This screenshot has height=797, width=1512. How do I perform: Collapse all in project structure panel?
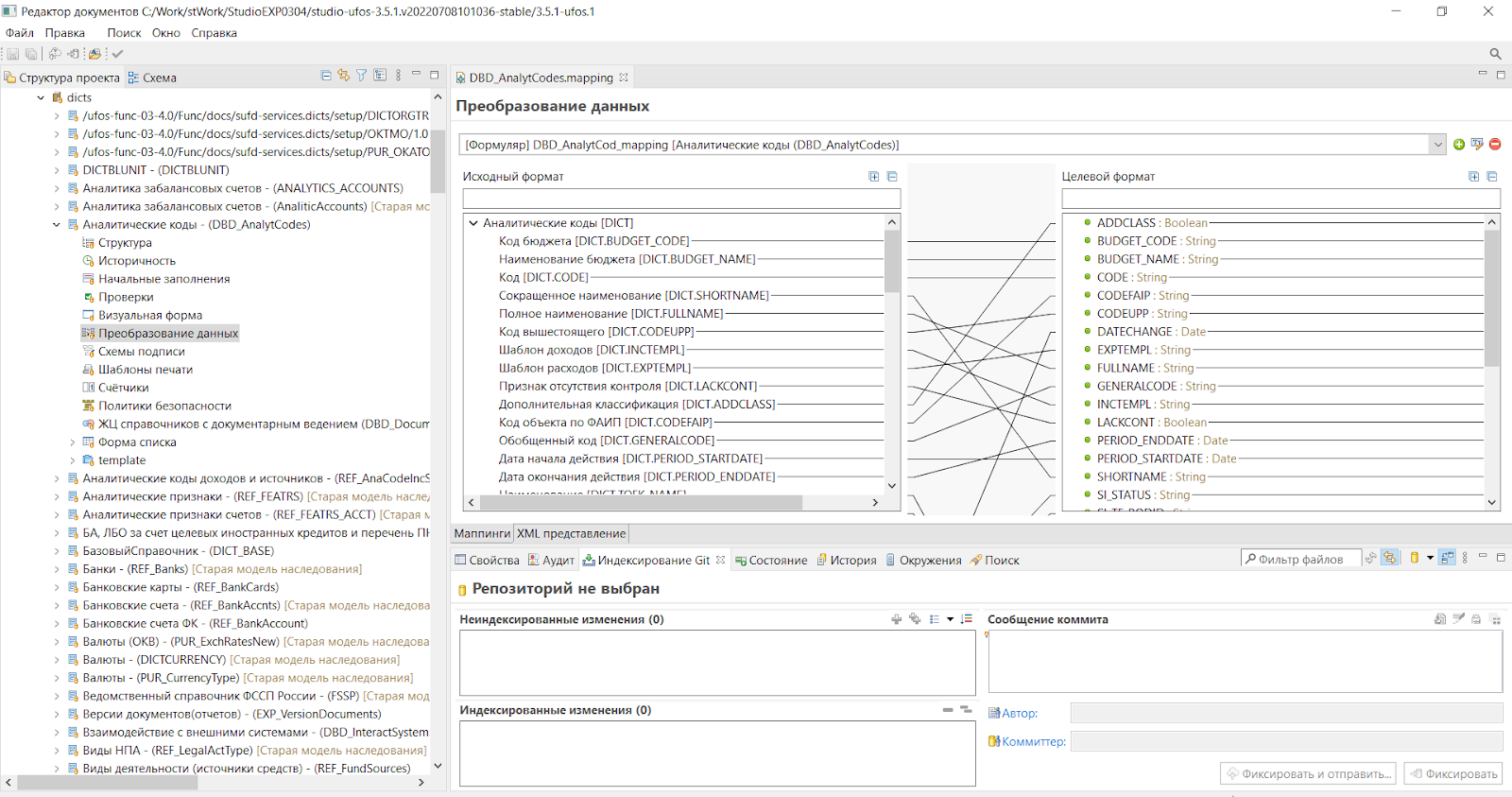(326, 76)
